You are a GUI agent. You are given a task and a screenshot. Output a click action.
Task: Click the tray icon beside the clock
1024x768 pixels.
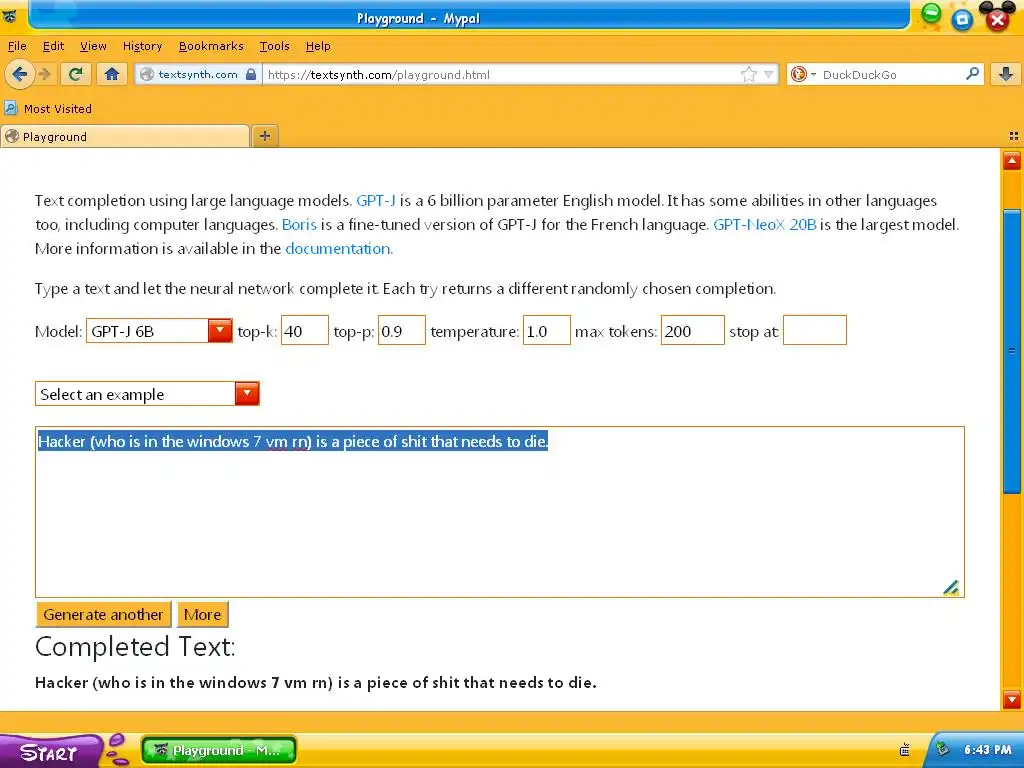[942, 750]
